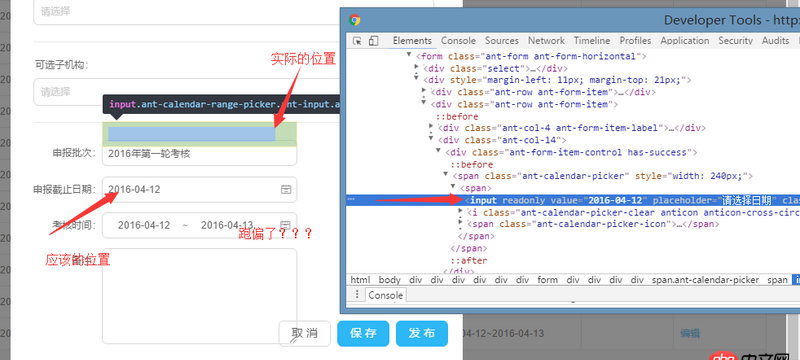Image resolution: width=800 pixels, height=360 pixels.
Task: Click the 编辑 link in background table
Action: tap(690, 334)
